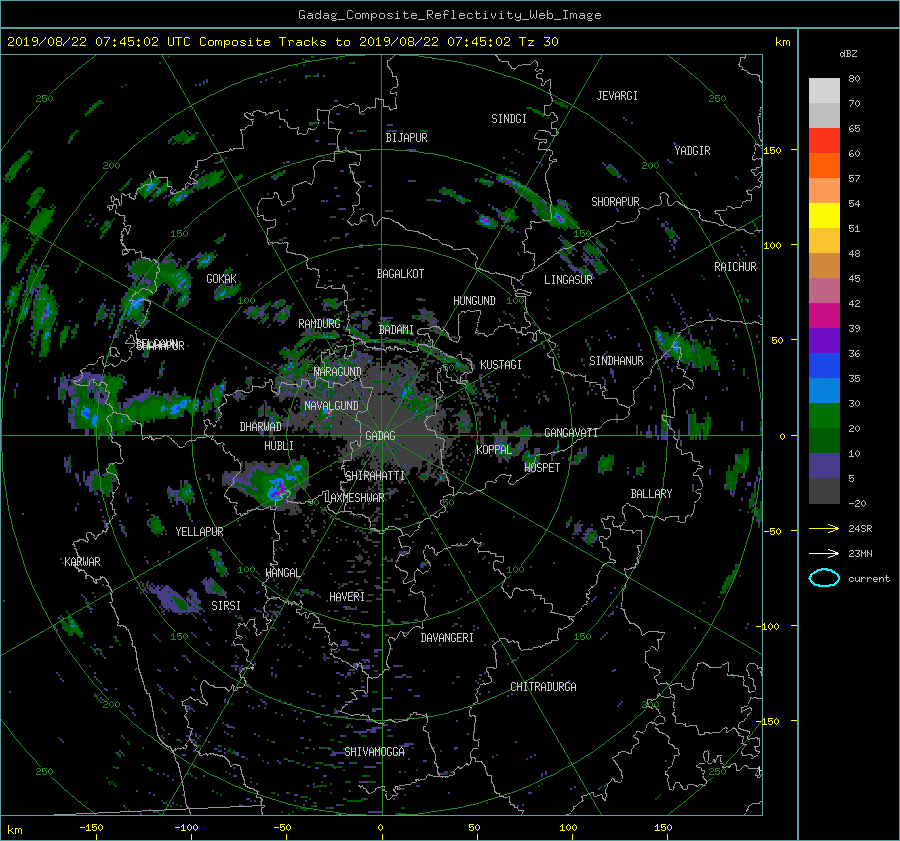Select the blue 36 dBZ color swatch
Screen dimensions: 900x841
tap(824, 366)
